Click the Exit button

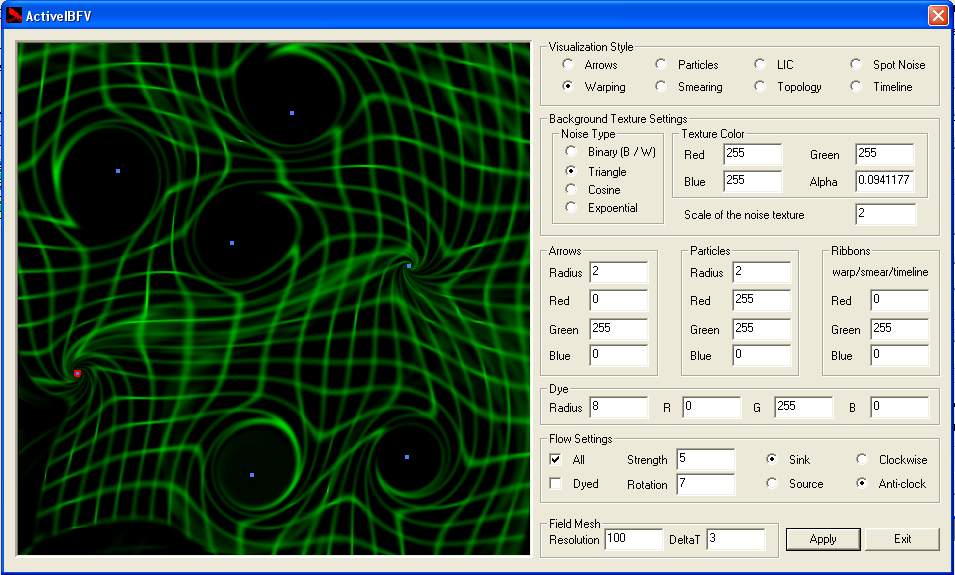click(902, 539)
